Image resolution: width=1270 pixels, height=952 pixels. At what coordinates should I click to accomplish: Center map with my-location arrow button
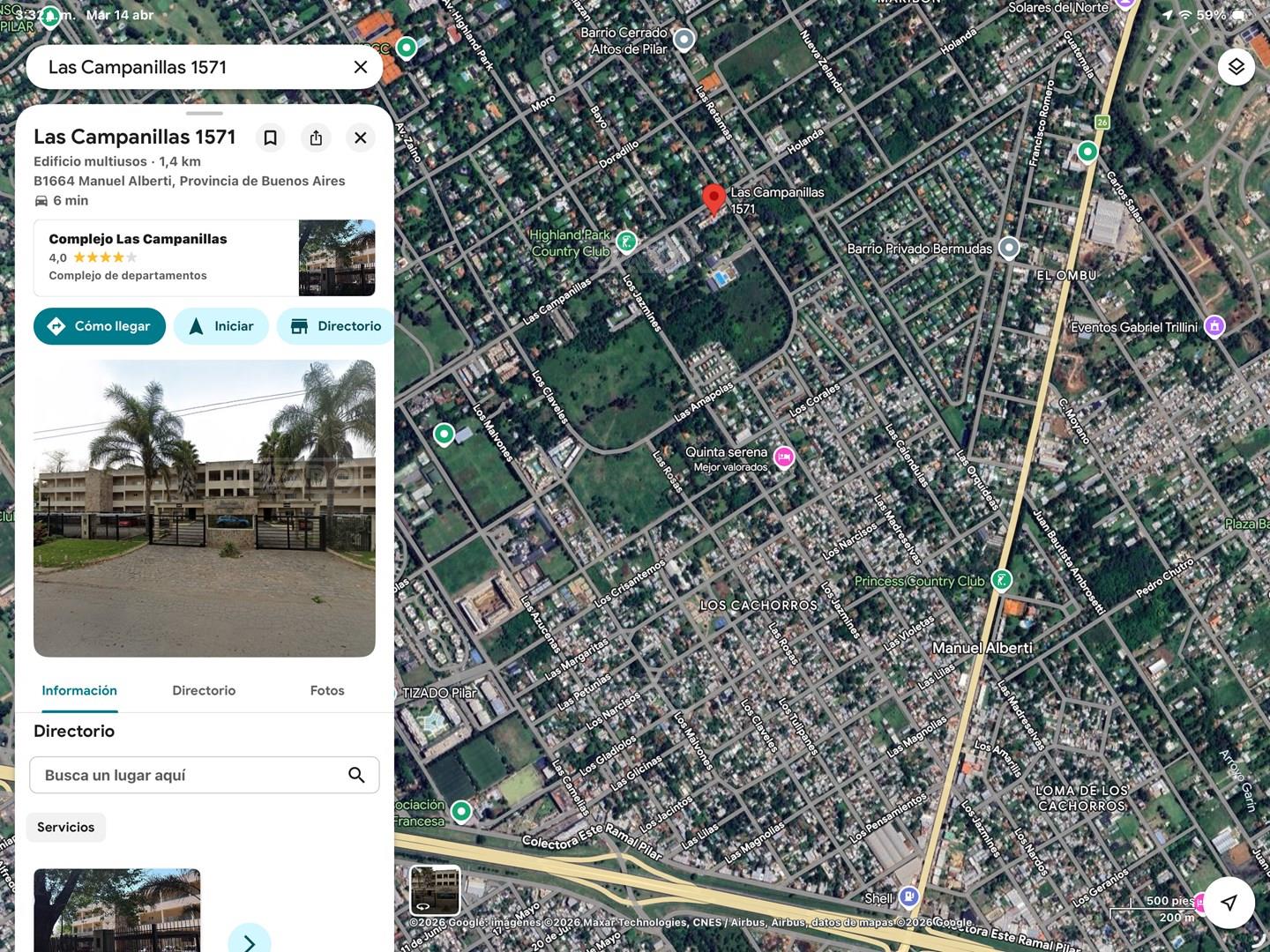click(1229, 902)
